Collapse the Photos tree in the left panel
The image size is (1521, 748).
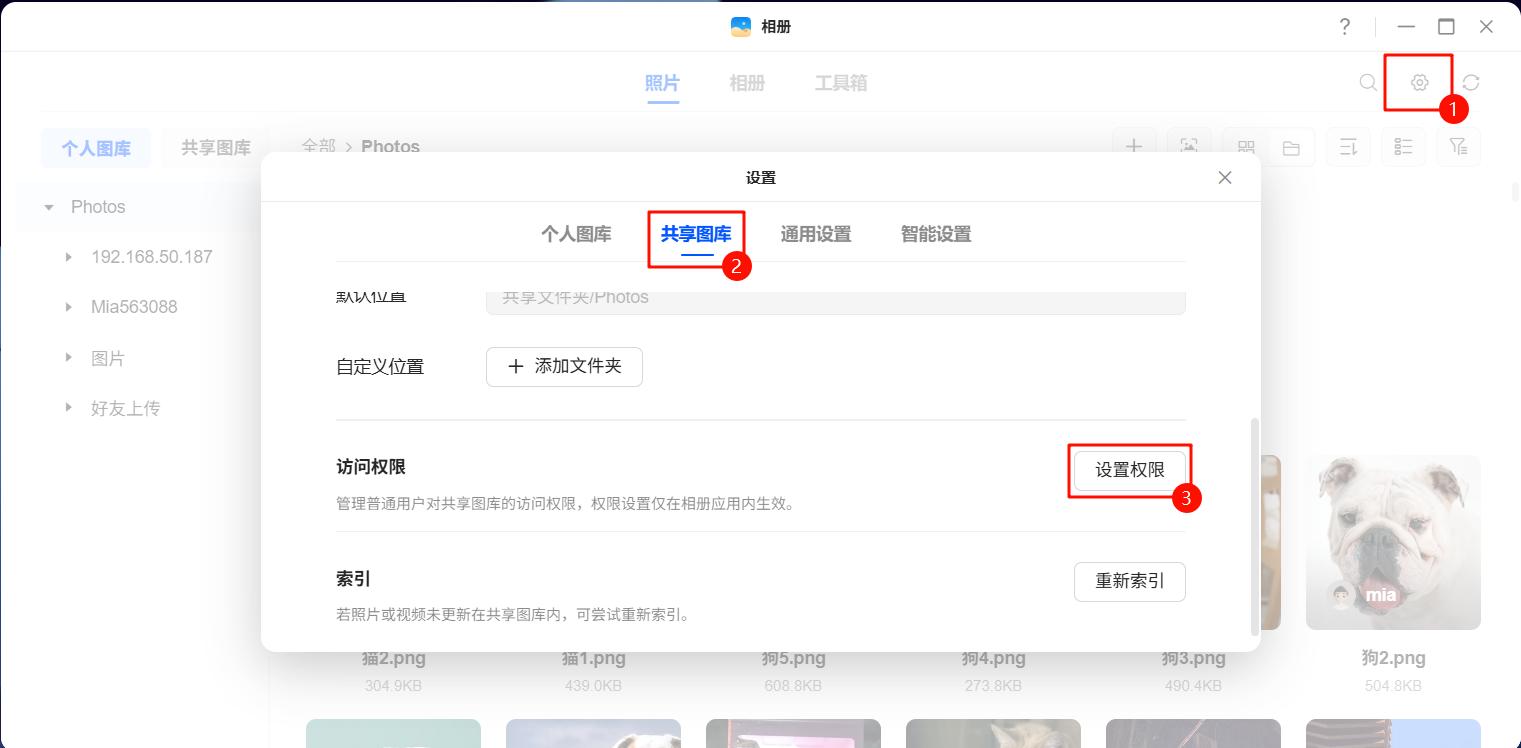[48, 207]
